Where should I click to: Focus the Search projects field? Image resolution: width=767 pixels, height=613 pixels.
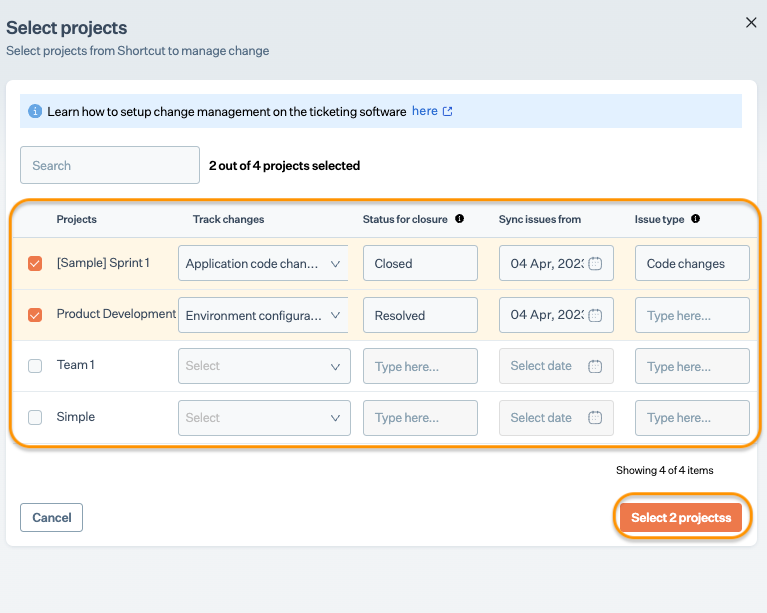point(110,165)
